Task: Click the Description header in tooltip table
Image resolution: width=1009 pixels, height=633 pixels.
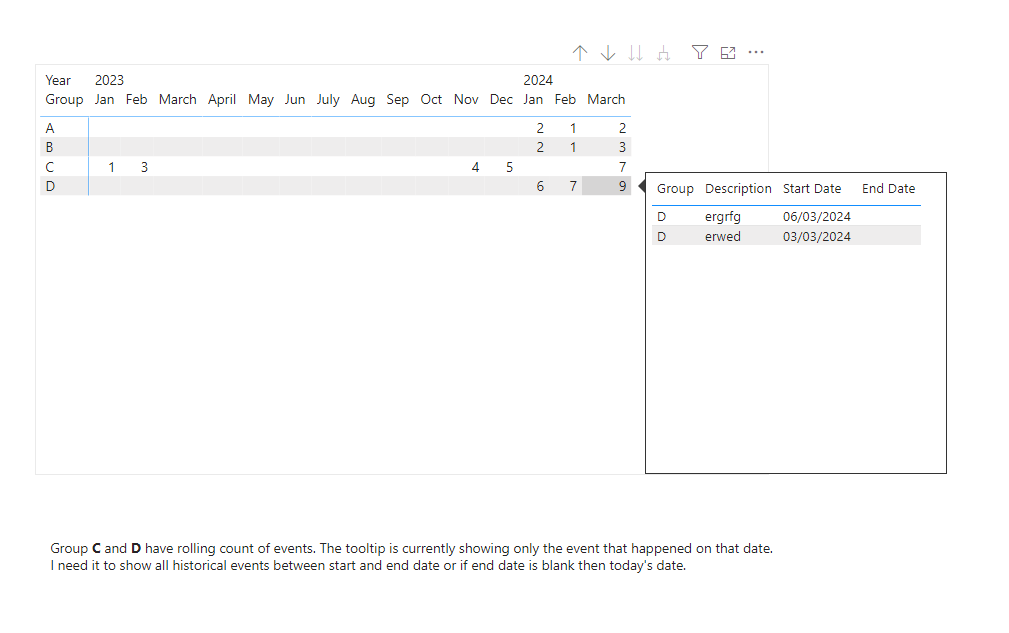Action: pos(738,188)
